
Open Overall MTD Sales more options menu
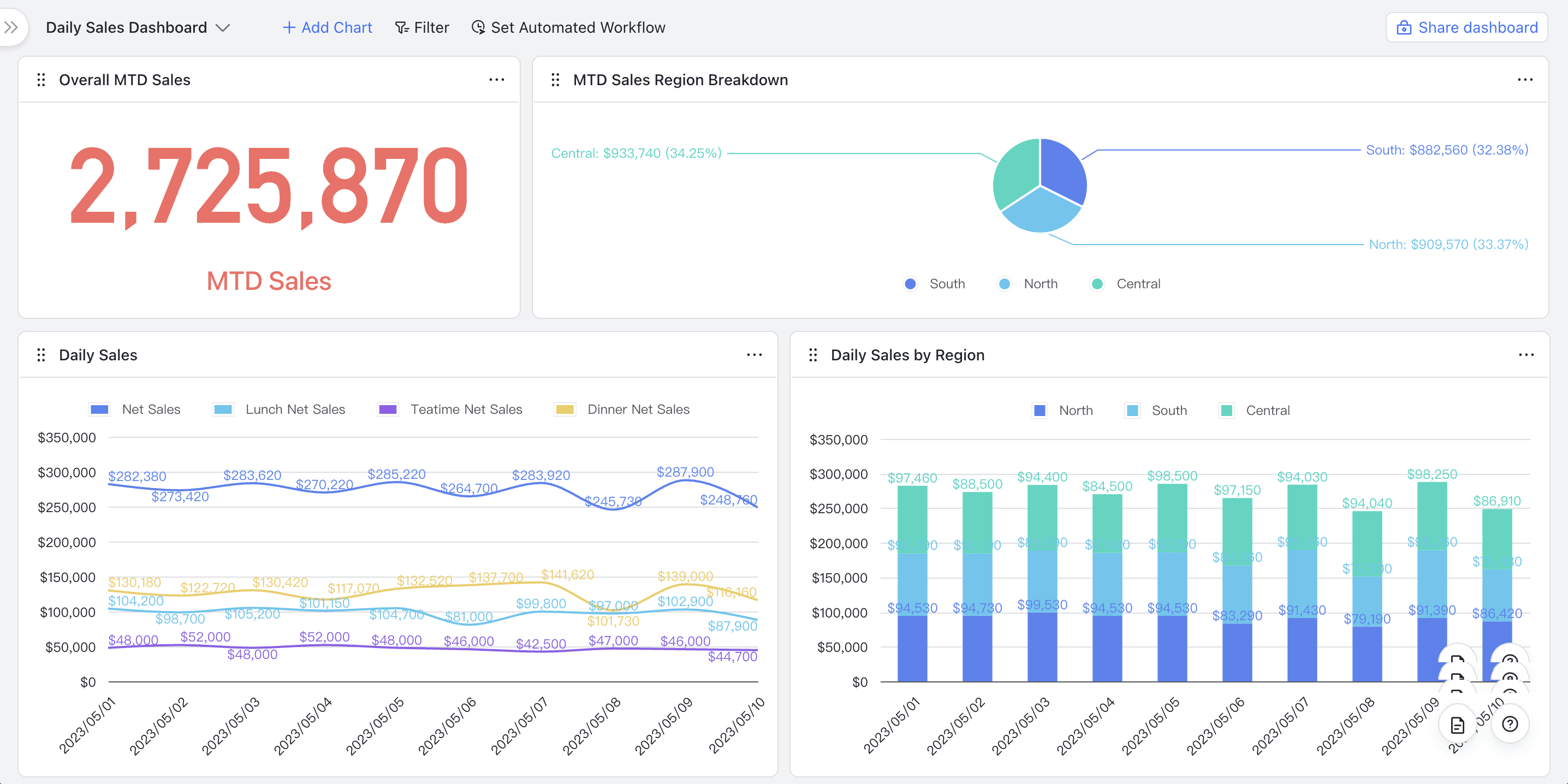tap(497, 80)
